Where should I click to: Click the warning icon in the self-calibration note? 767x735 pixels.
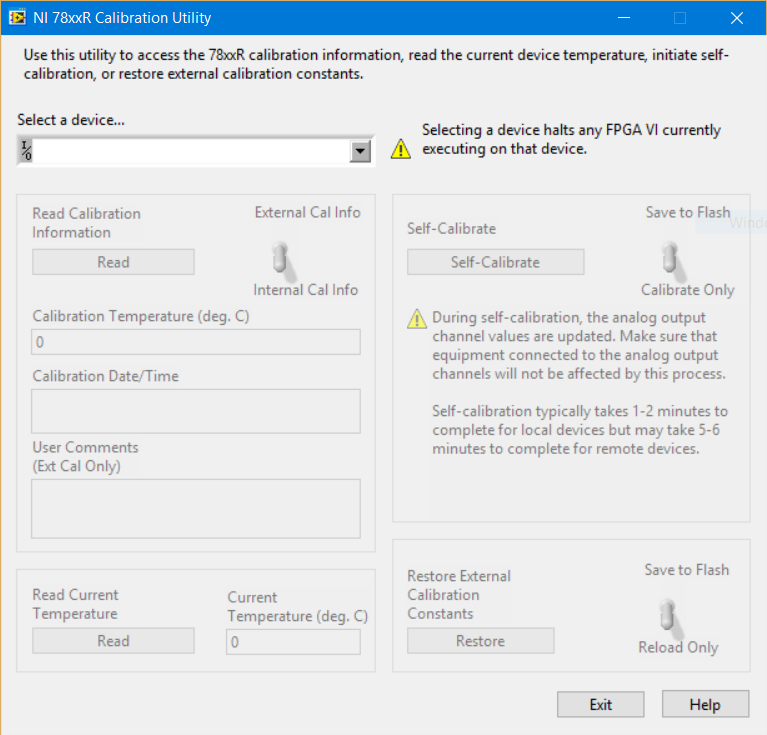[416, 319]
